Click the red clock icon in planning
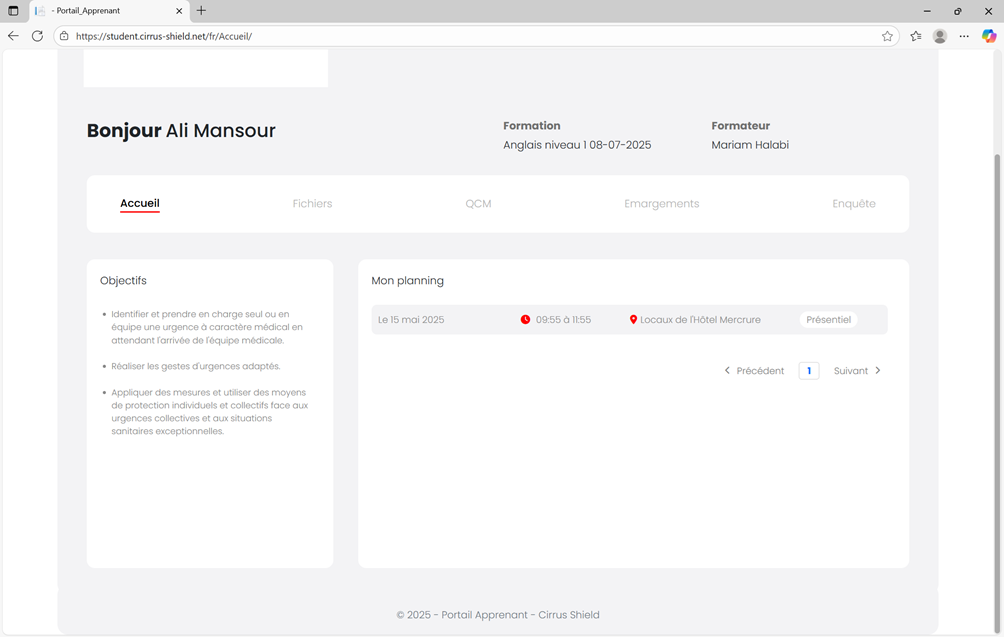 pos(525,320)
